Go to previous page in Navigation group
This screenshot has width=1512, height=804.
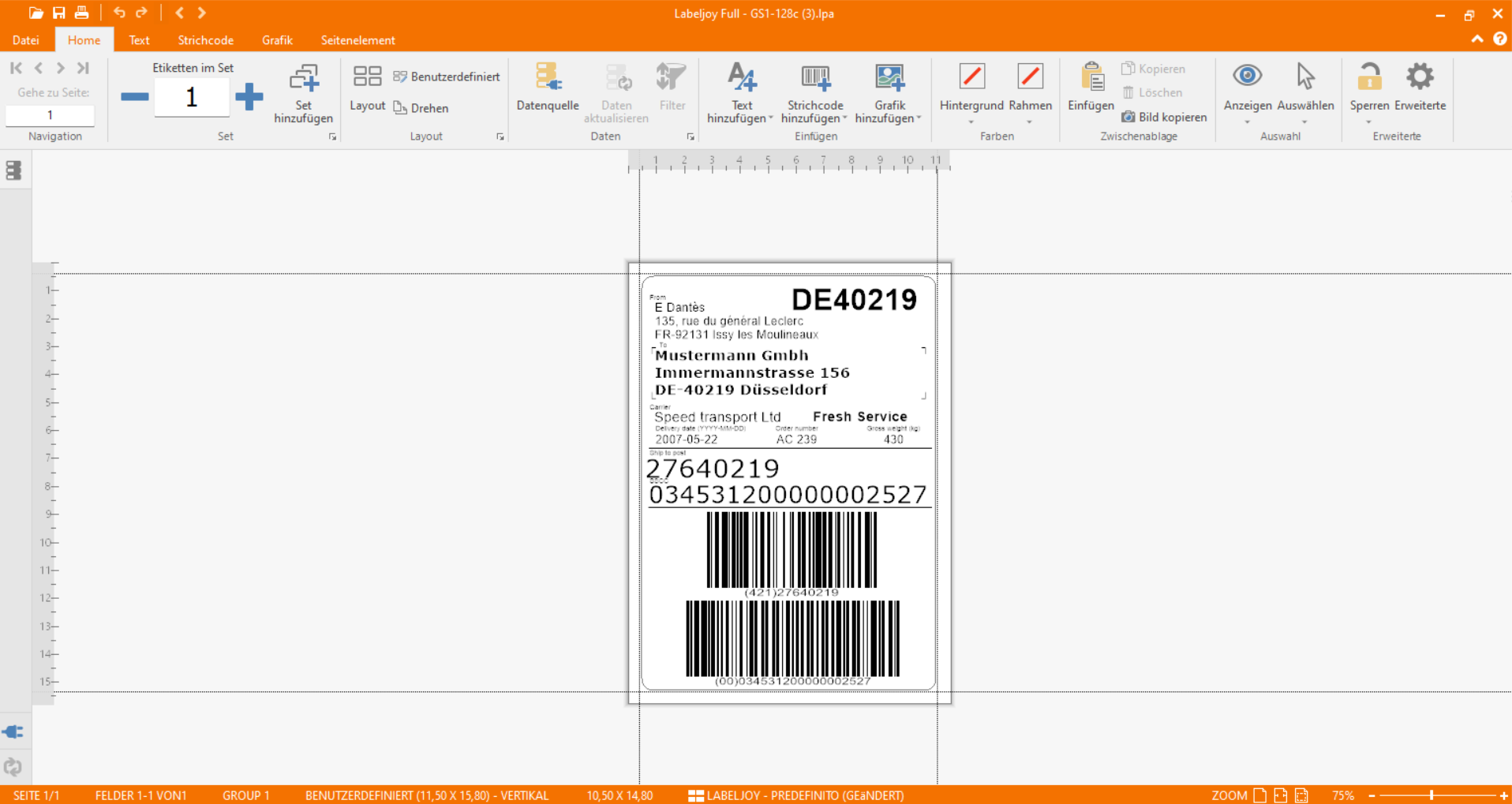click(x=39, y=68)
